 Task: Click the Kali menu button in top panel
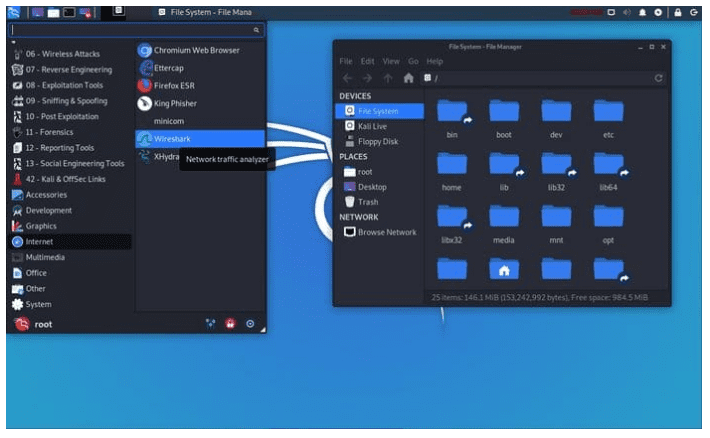[14, 12]
